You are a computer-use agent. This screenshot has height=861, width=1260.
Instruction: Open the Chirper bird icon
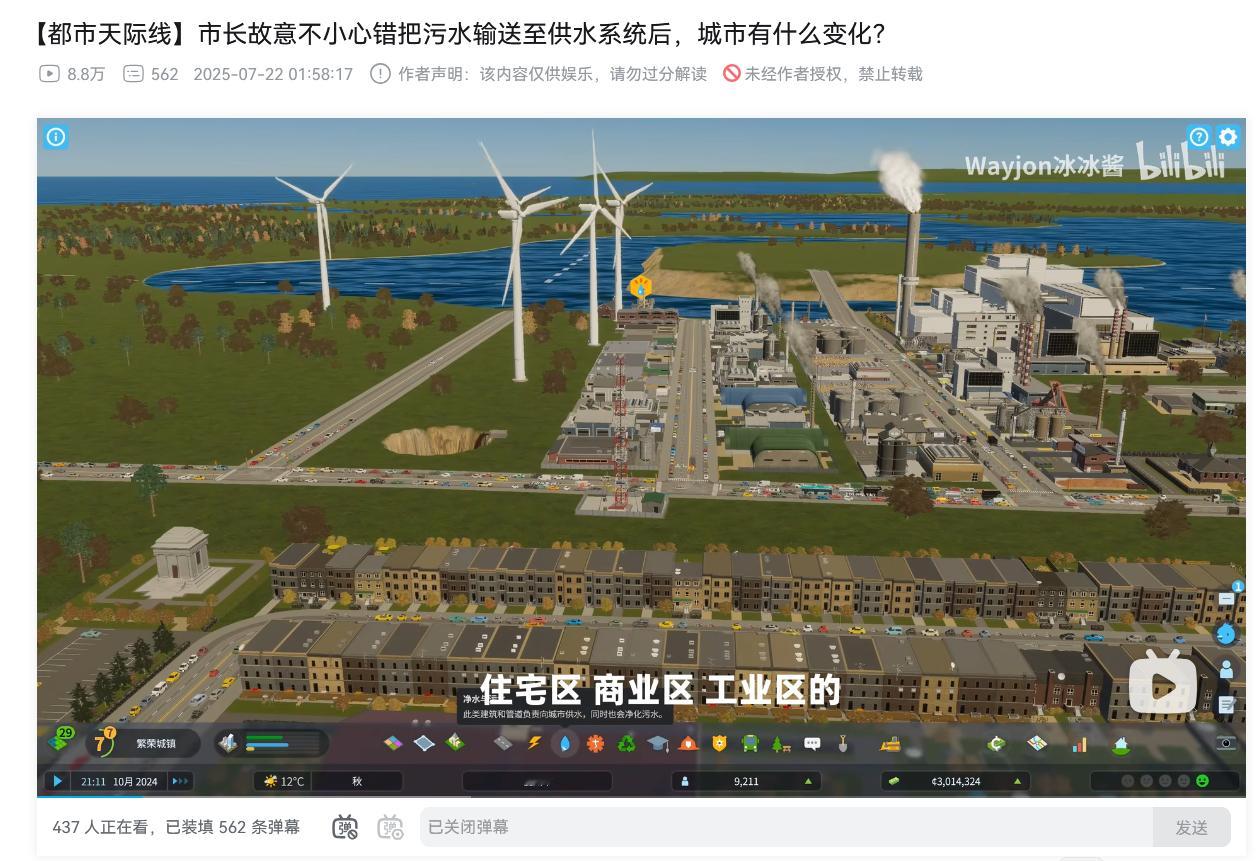point(1226,634)
